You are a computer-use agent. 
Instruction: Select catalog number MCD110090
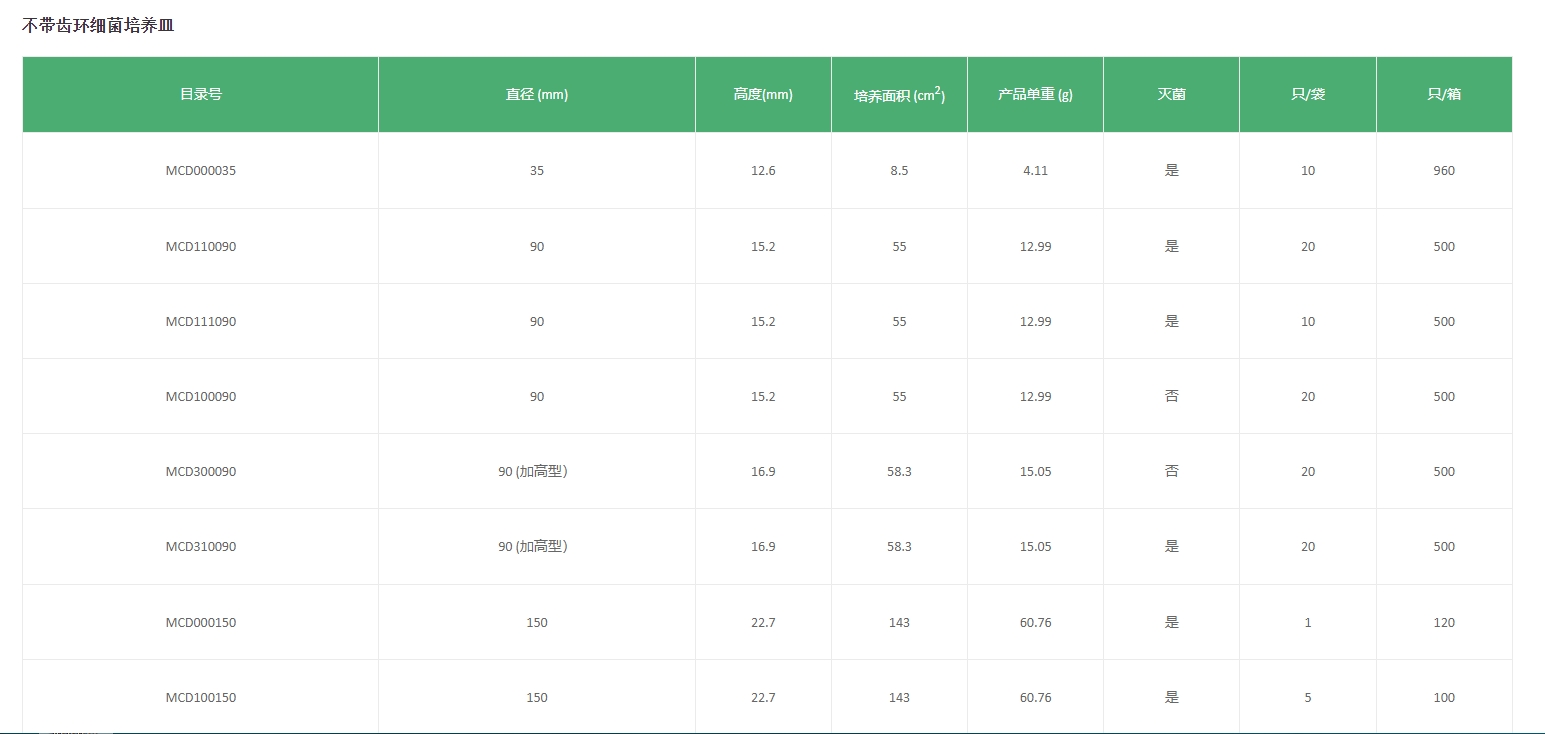[200, 247]
